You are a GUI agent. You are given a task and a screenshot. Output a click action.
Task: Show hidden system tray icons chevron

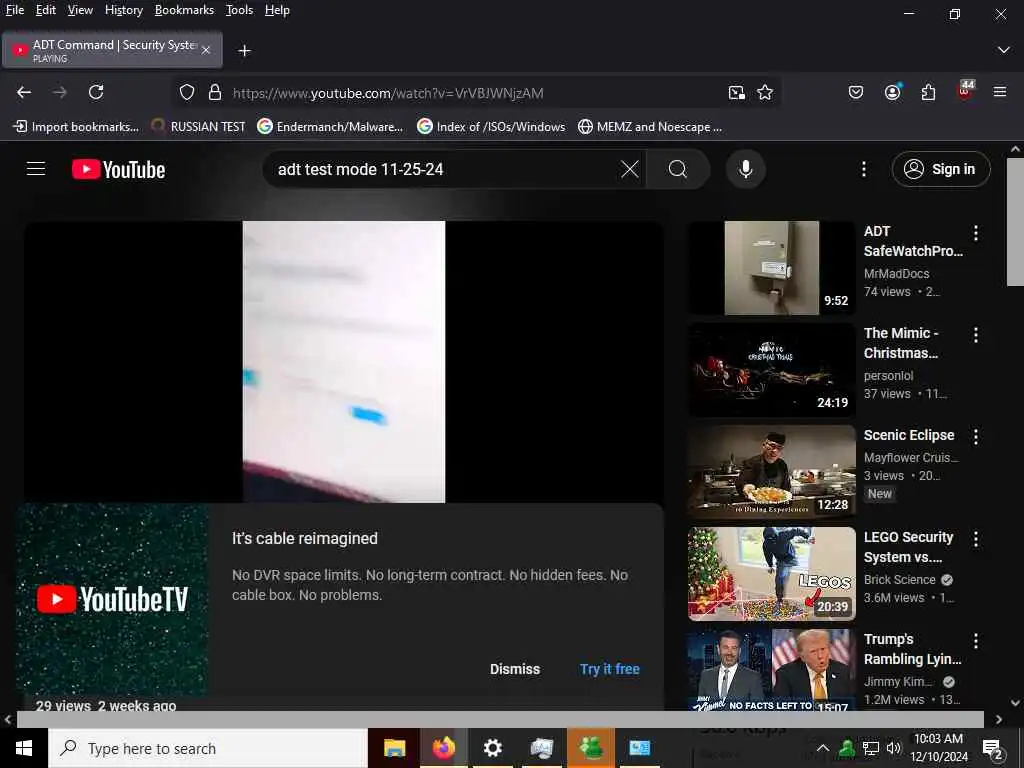point(823,748)
